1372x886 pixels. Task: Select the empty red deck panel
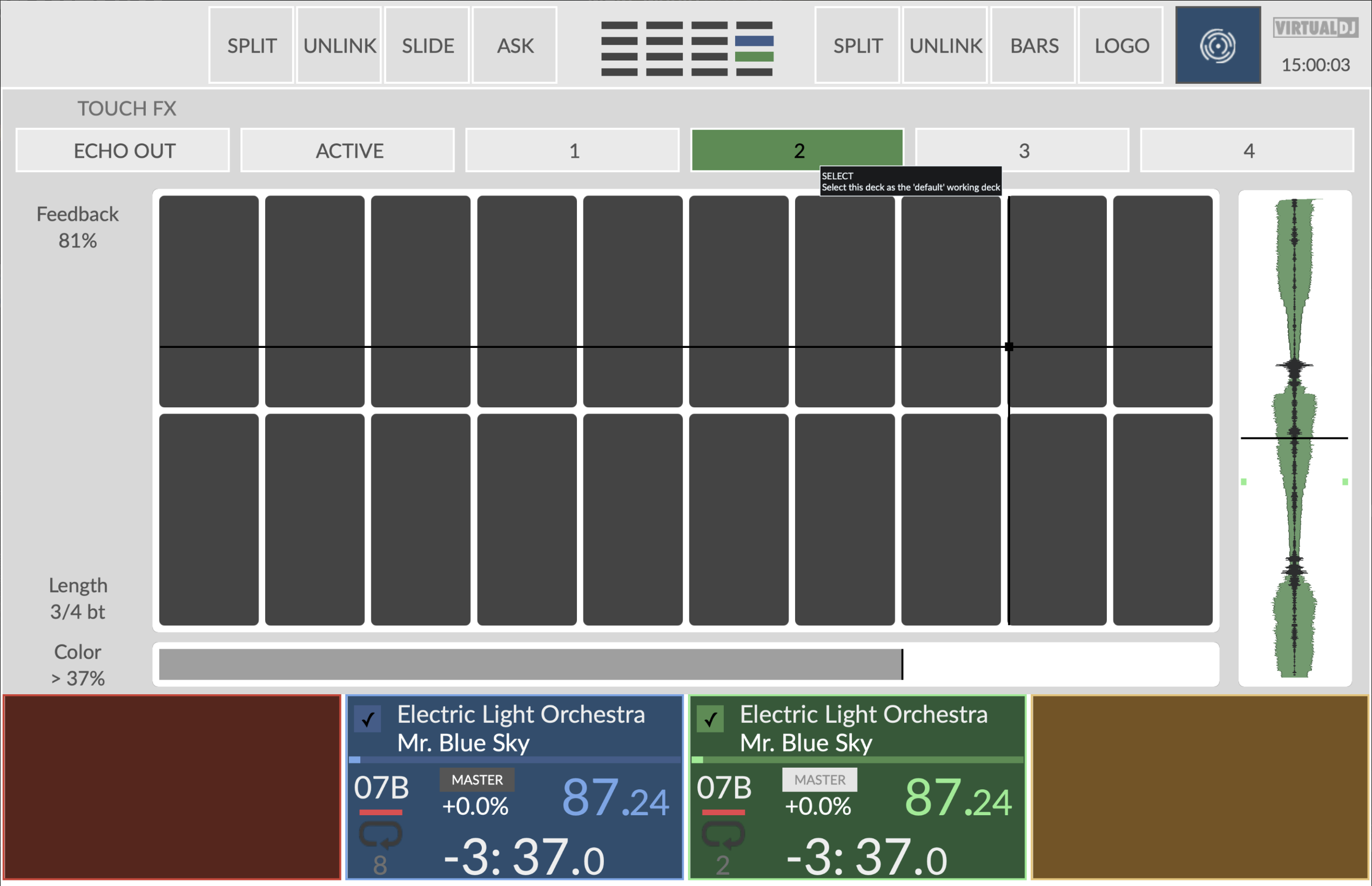(172, 787)
